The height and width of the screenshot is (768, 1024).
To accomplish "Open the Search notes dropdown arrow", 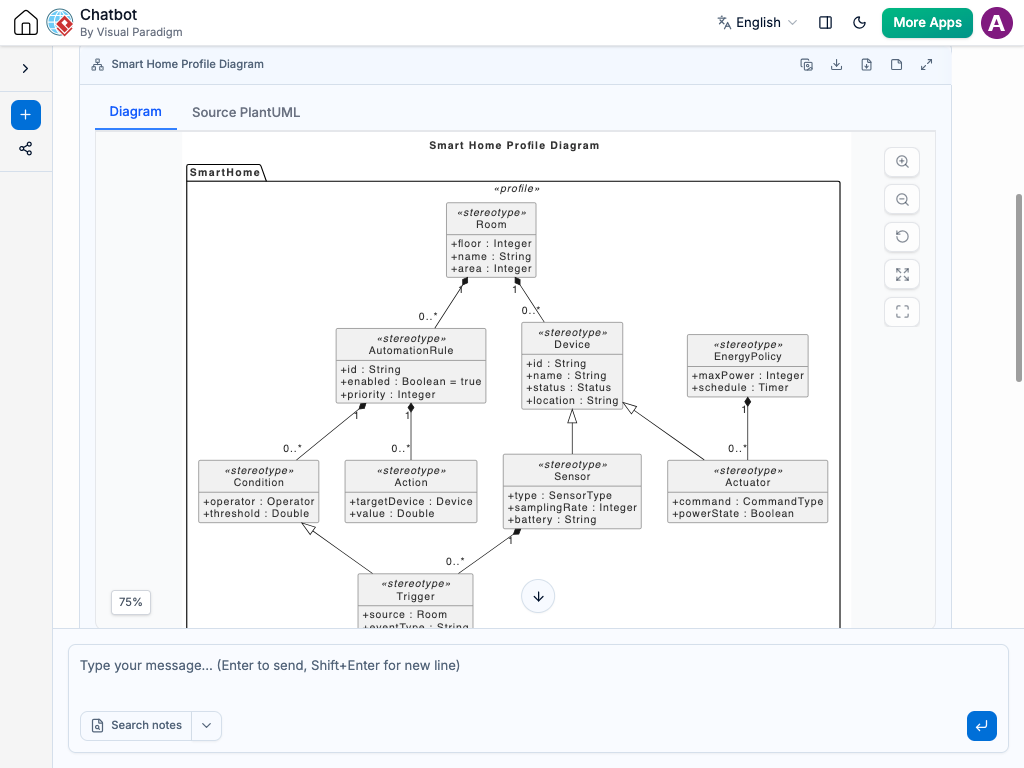I will click(206, 726).
